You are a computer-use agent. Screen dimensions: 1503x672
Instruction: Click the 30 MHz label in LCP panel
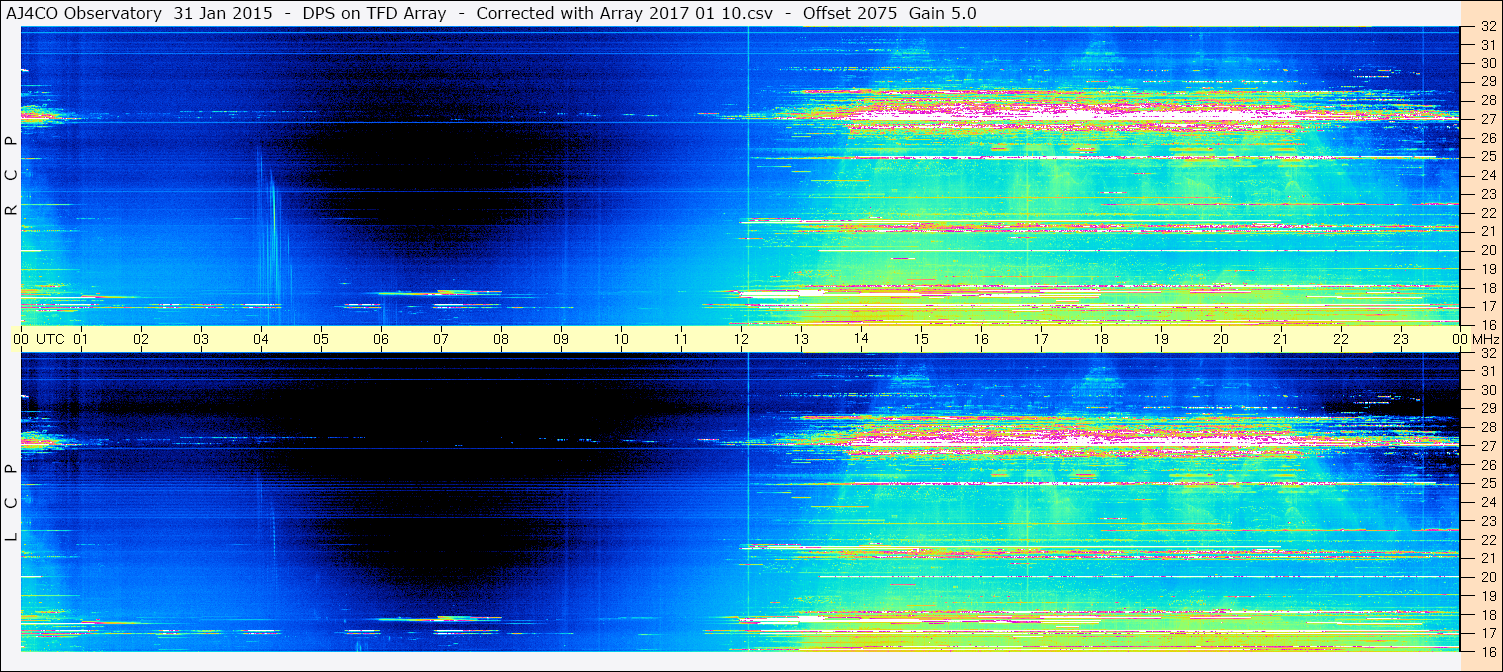1487,390
